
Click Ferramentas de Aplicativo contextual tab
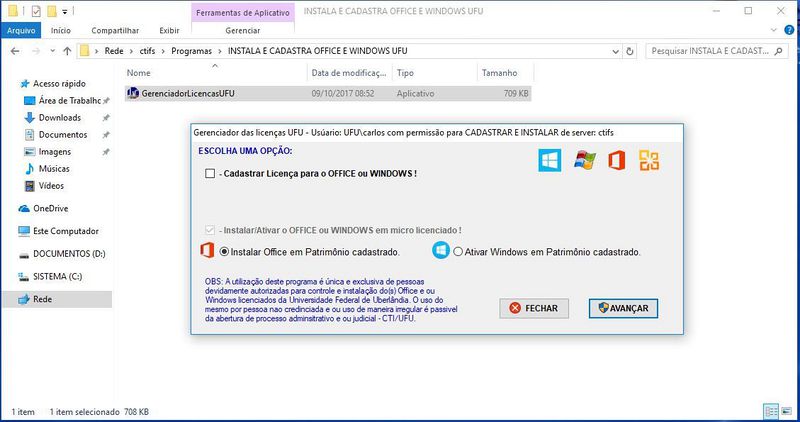click(243, 12)
